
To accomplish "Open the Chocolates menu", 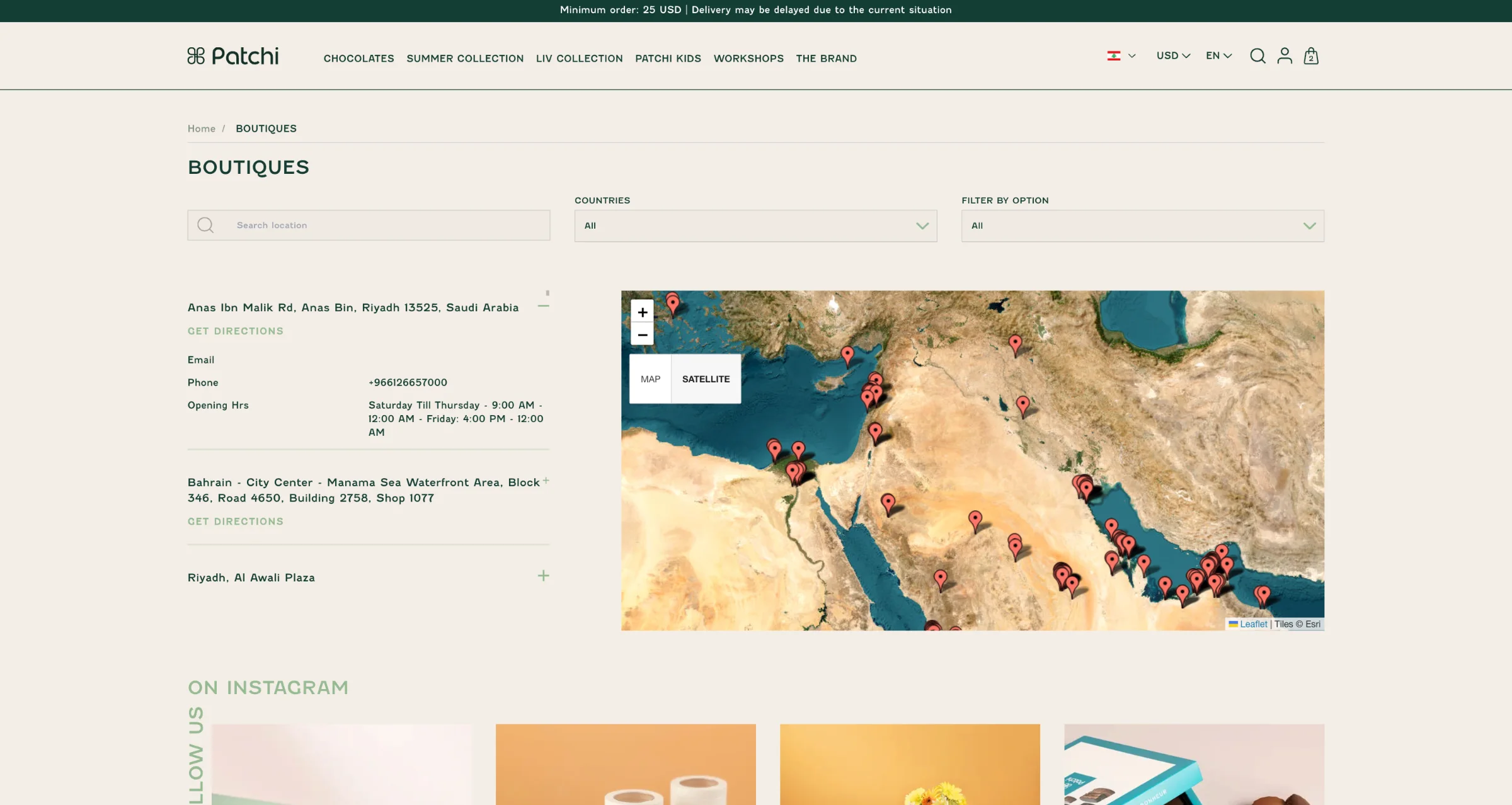I will (358, 59).
